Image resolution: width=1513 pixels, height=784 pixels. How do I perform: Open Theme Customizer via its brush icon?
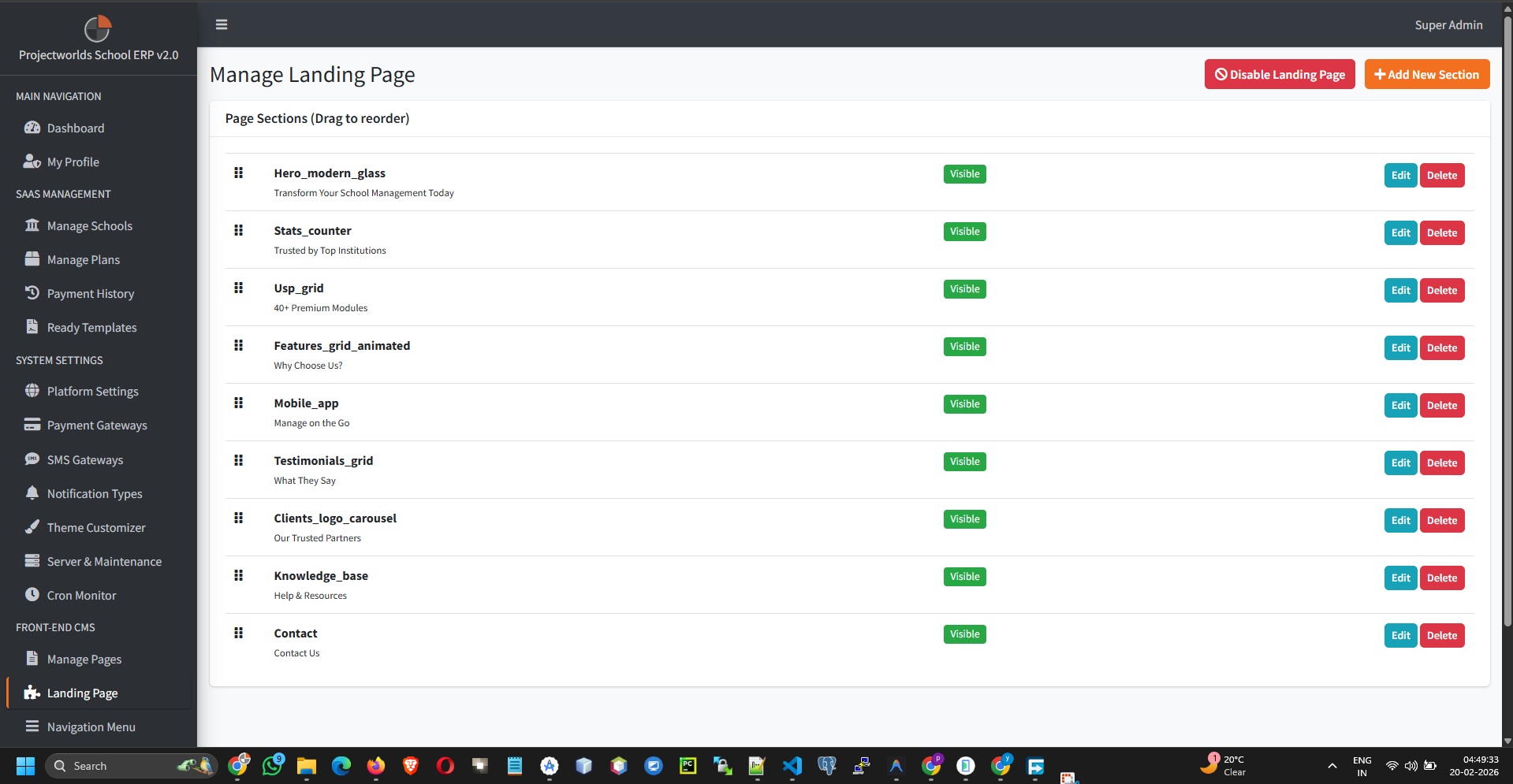click(32, 527)
